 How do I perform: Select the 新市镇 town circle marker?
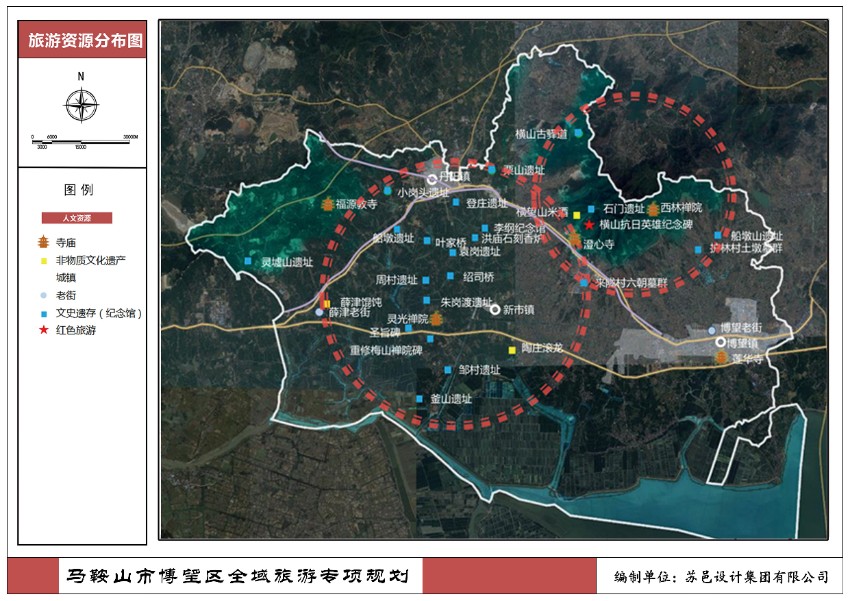[494, 310]
